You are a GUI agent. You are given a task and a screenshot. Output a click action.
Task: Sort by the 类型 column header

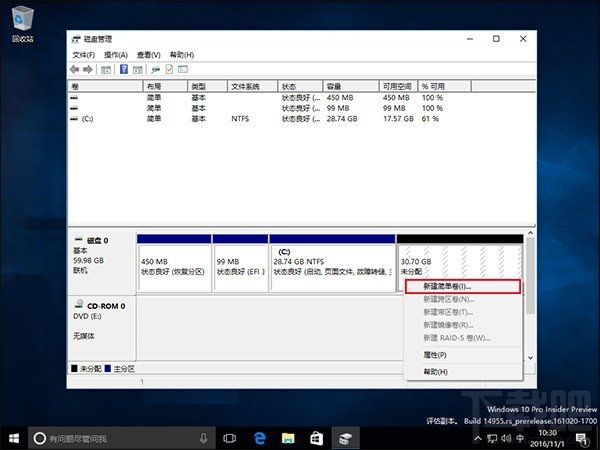(x=208, y=86)
